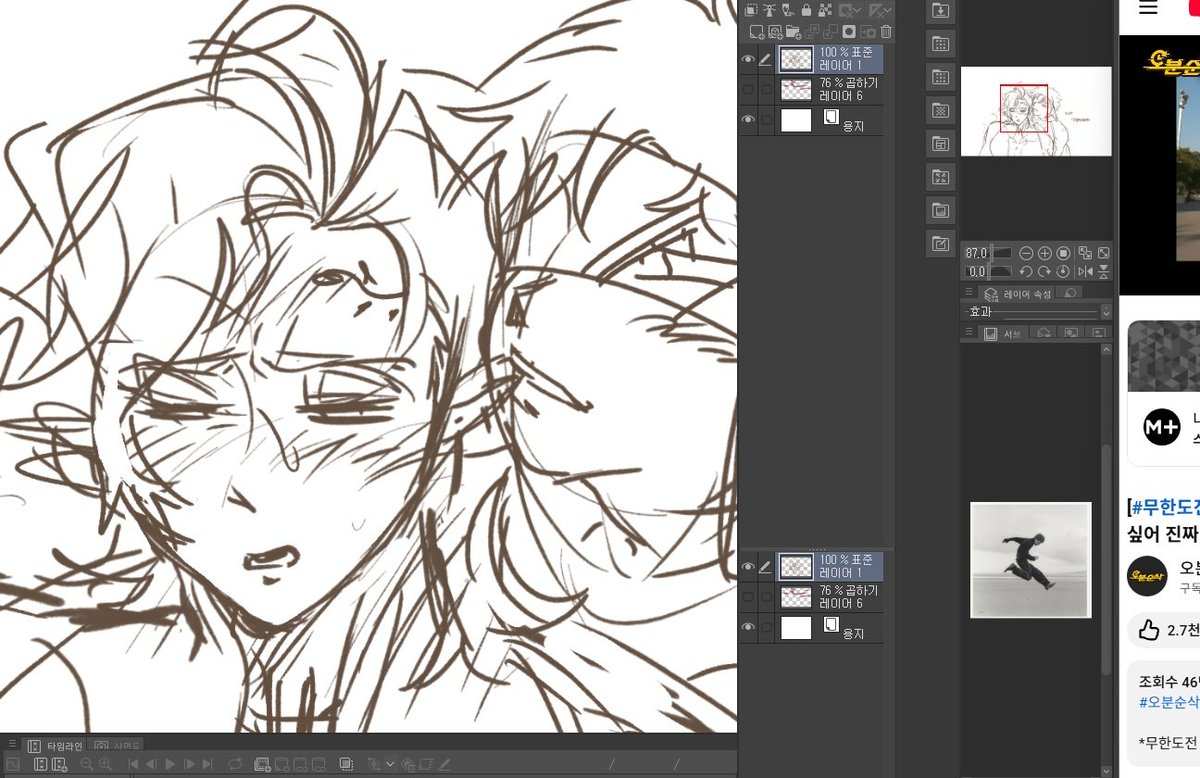This screenshot has width=1200, height=778.
Task: Select the 레이어 속성 tab
Action: coord(1017,294)
